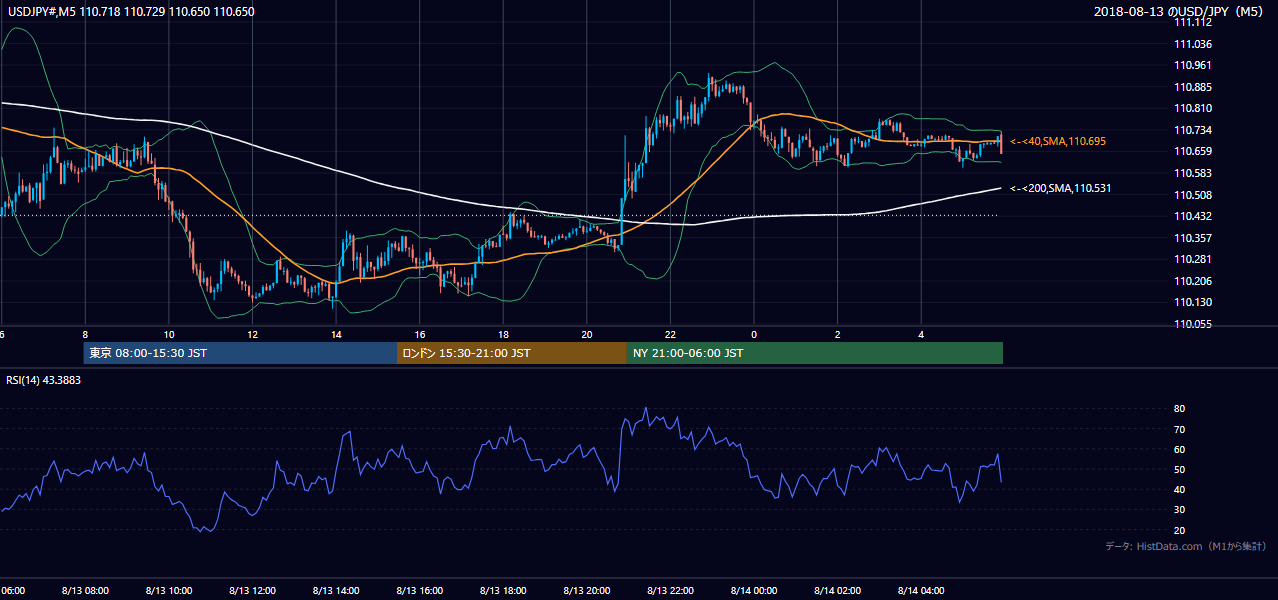1278x600 pixels.
Task: Click RSI scale value 50
Action: [1180, 469]
